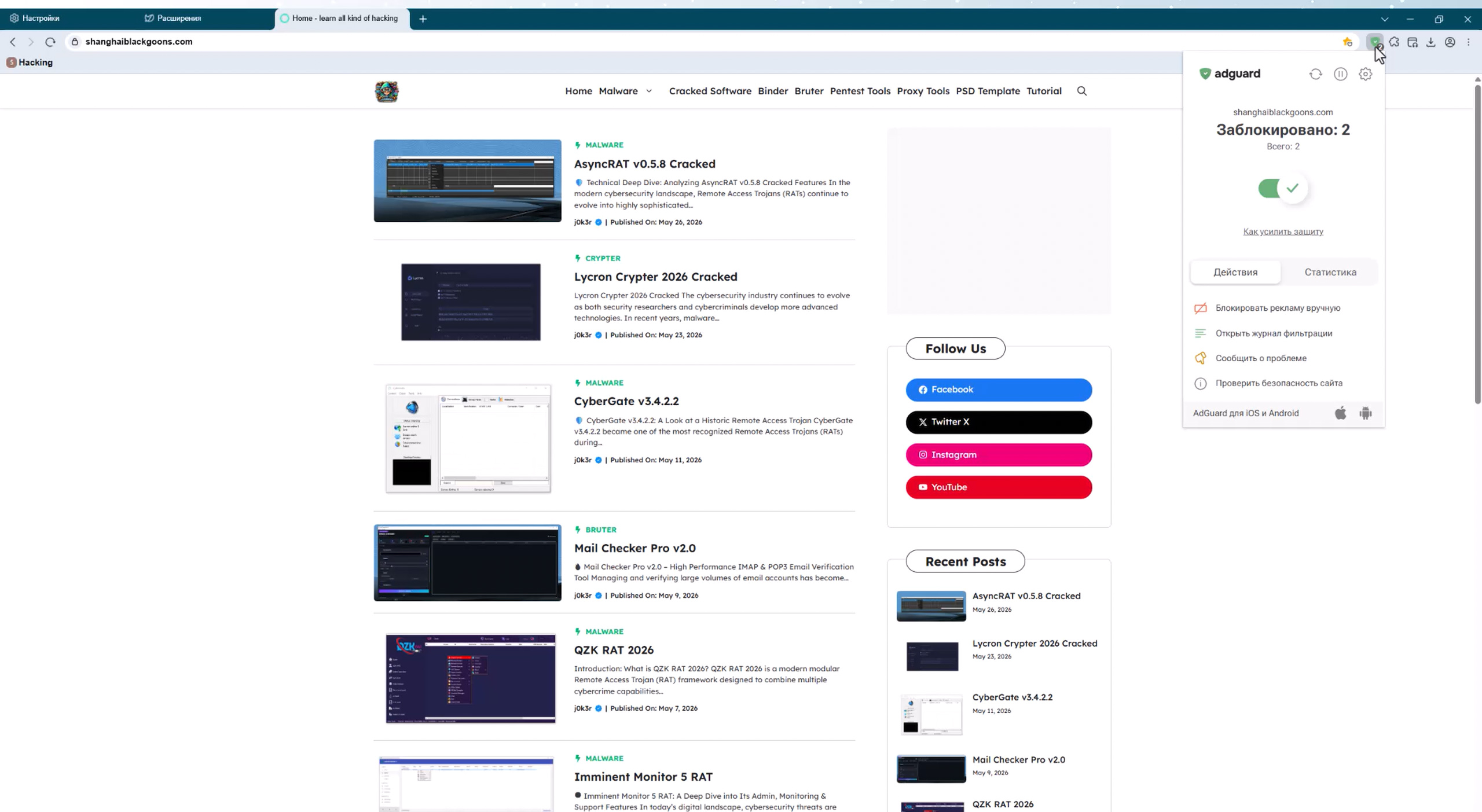Open the Bruter menu item
The image size is (1482, 812).
809,91
